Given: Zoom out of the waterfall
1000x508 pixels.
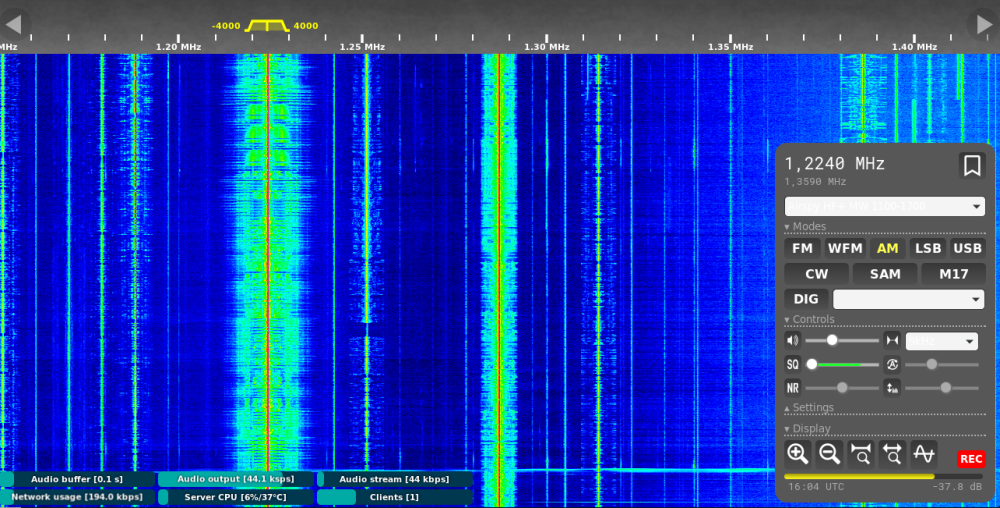Looking at the screenshot, I should [829, 454].
